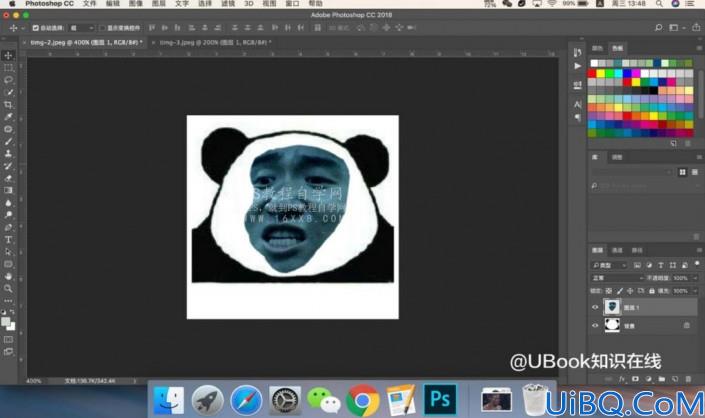Open Google Chrome from the Dock
Screen dimensions: 705x418
(362, 400)
